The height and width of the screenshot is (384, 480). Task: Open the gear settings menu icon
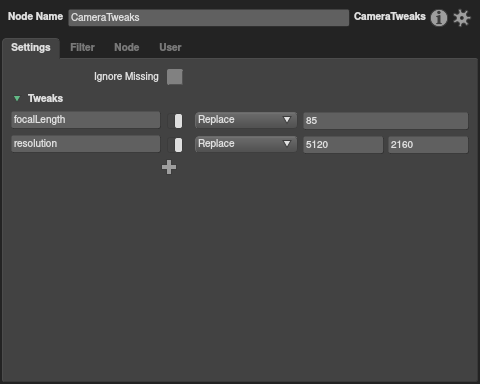(462, 18)
